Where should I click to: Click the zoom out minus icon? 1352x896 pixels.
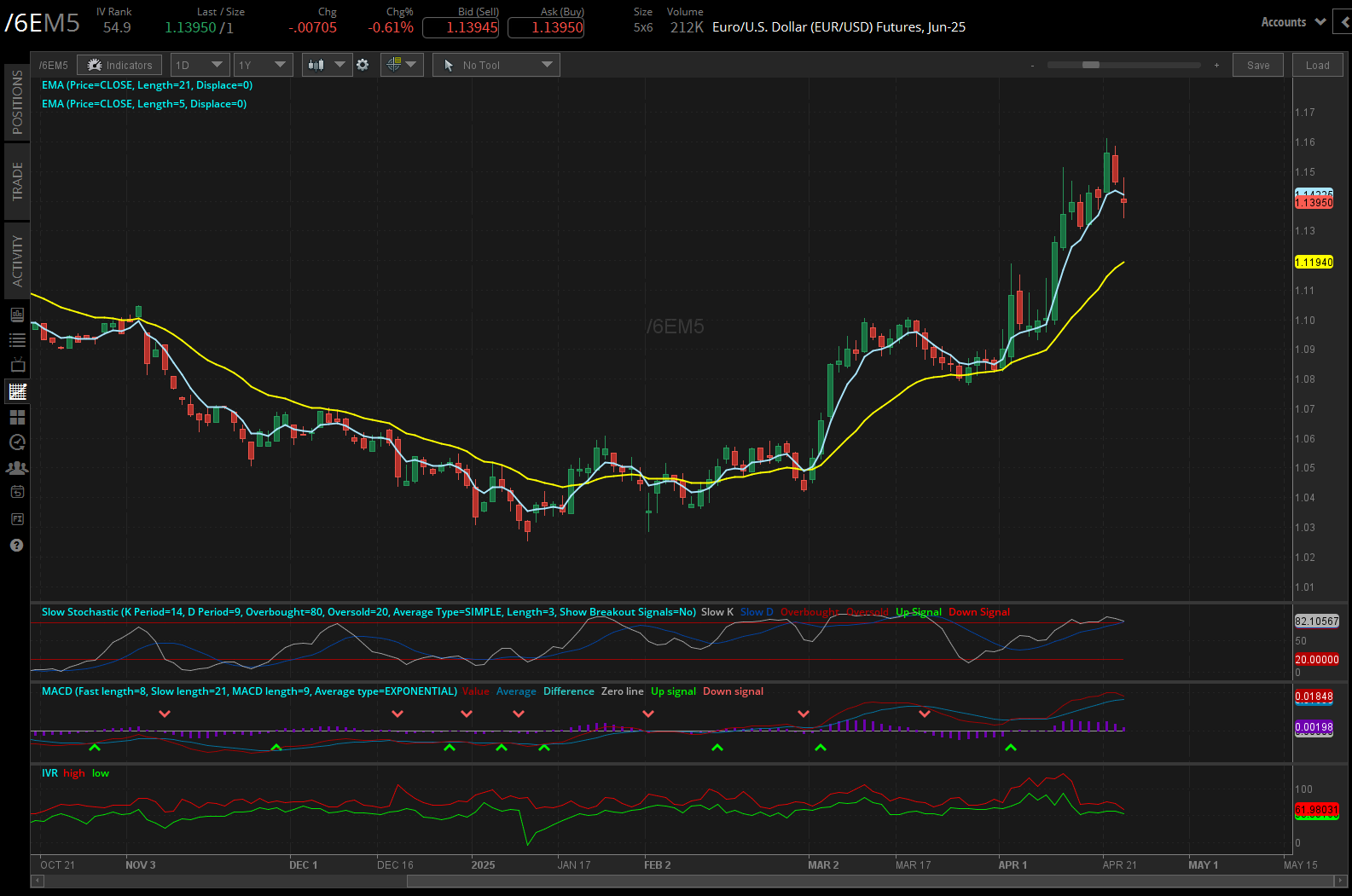click(x=1032, y=65)
